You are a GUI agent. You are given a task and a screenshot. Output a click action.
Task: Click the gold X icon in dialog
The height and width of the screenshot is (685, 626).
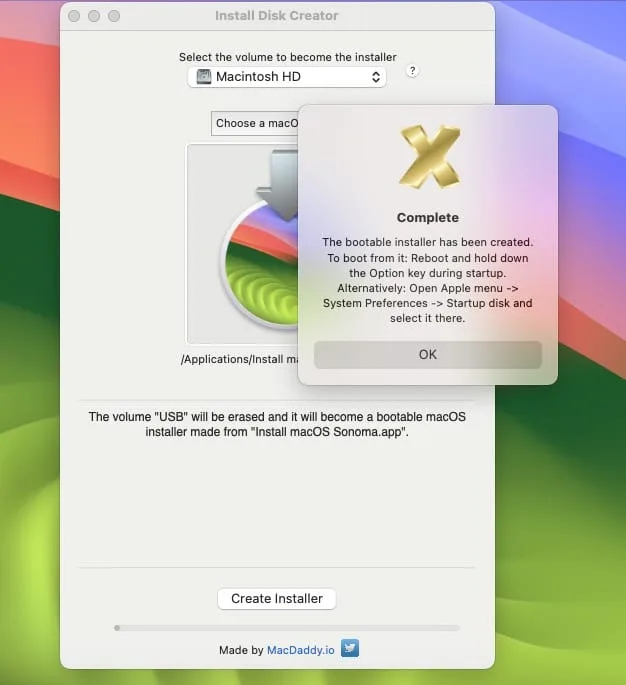429,156
